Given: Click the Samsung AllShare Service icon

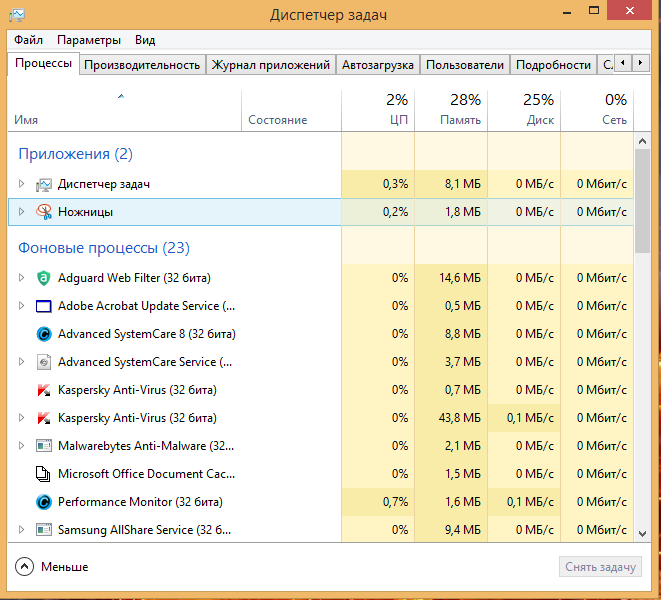Looking at the screenshot, I should (44, 530).
